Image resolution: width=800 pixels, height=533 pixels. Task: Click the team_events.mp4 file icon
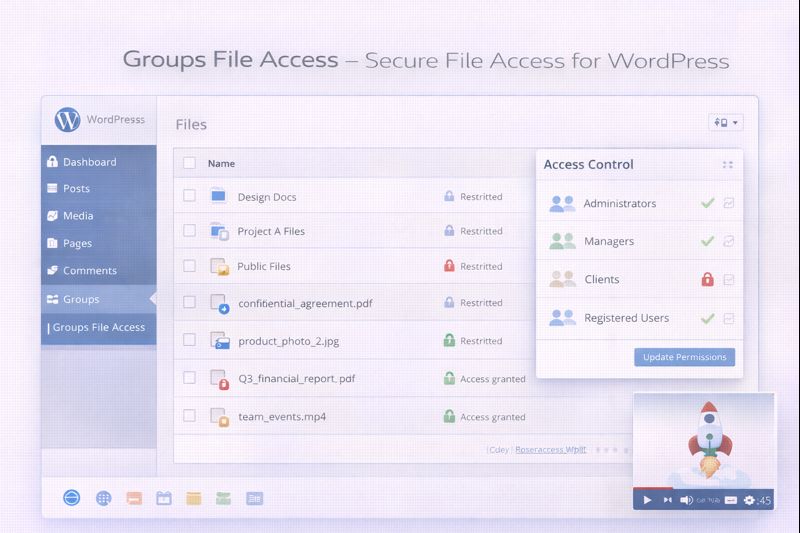point(220,417)
